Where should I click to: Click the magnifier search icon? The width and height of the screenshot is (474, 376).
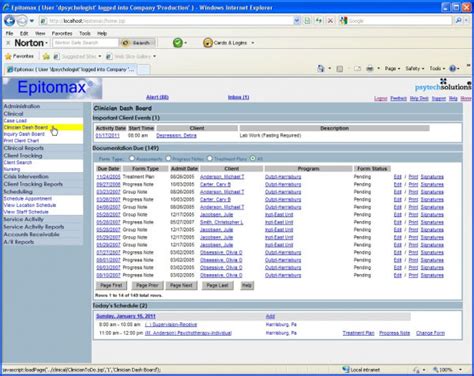(459, 21)
